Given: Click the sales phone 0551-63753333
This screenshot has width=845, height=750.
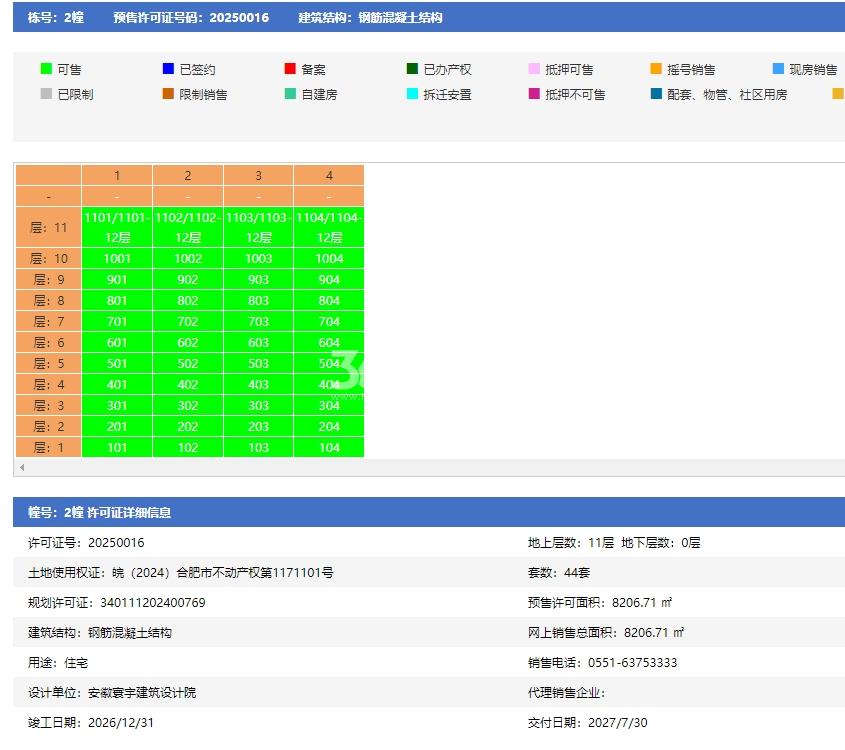Looking at the screenshot, I should point(632,662).
